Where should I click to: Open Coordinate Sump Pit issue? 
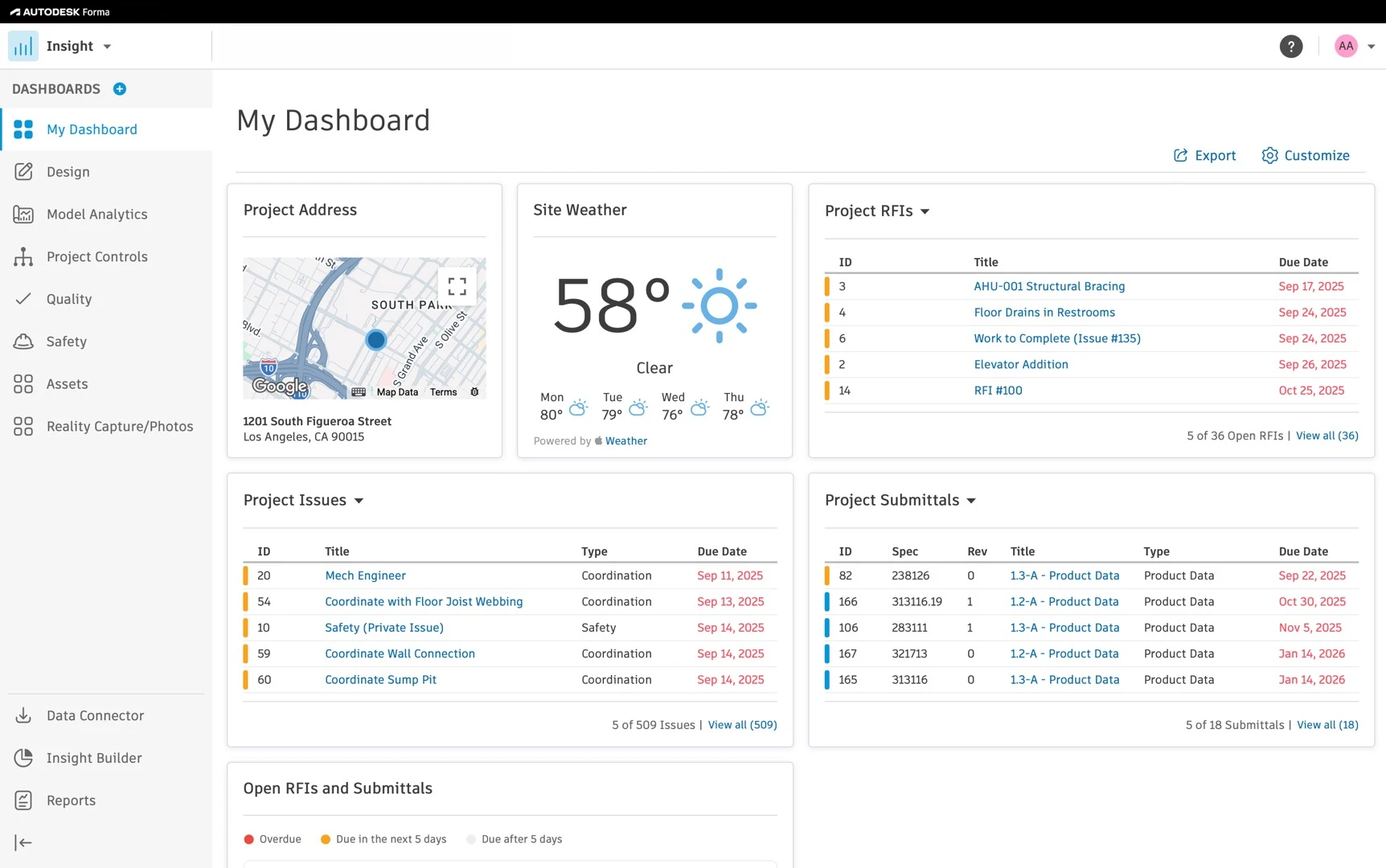[380, 680]
